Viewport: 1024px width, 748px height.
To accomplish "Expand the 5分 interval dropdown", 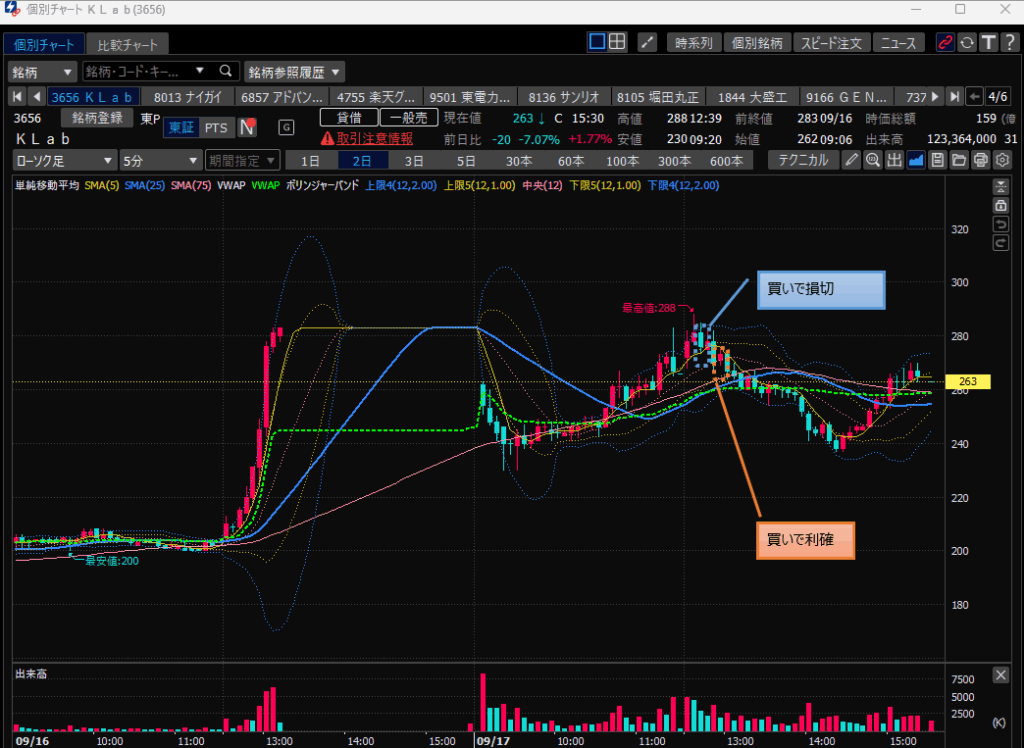I will (x=159, y=160).
